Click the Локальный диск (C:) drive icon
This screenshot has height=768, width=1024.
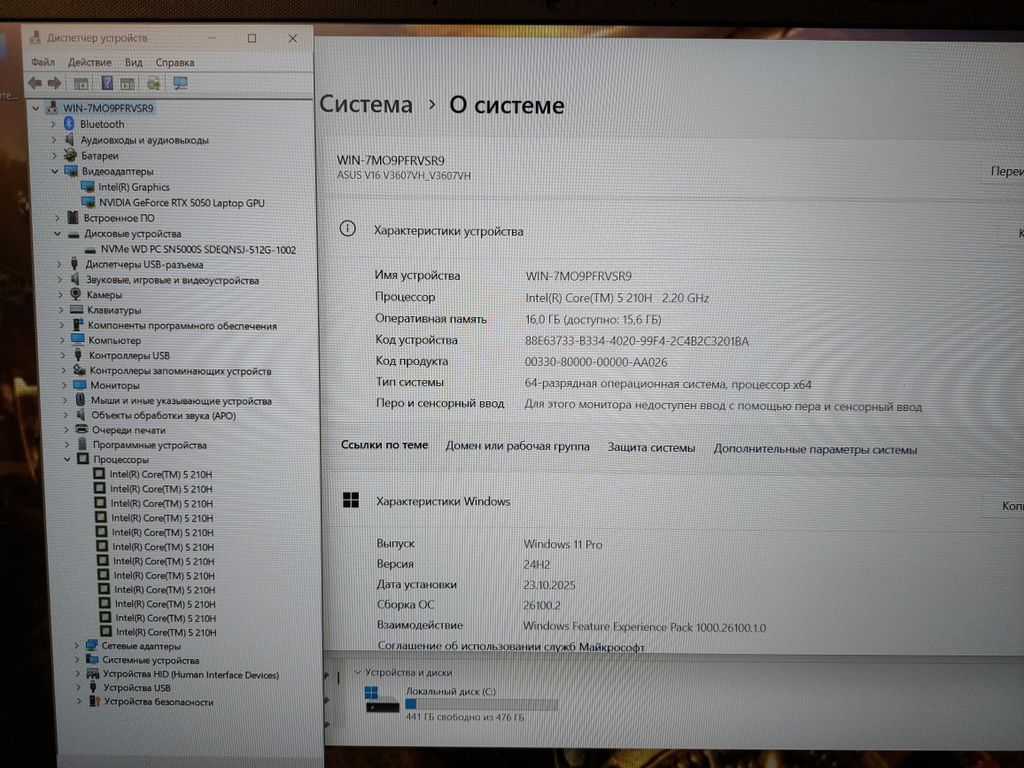[382, 698]
